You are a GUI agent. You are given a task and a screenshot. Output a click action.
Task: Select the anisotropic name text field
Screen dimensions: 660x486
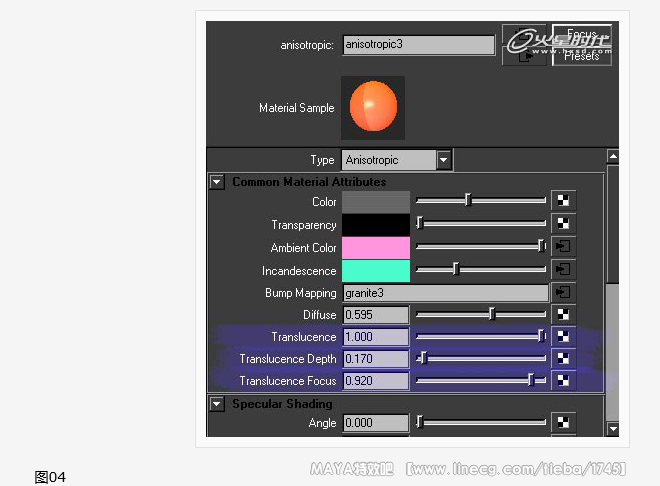pos(419,45)
